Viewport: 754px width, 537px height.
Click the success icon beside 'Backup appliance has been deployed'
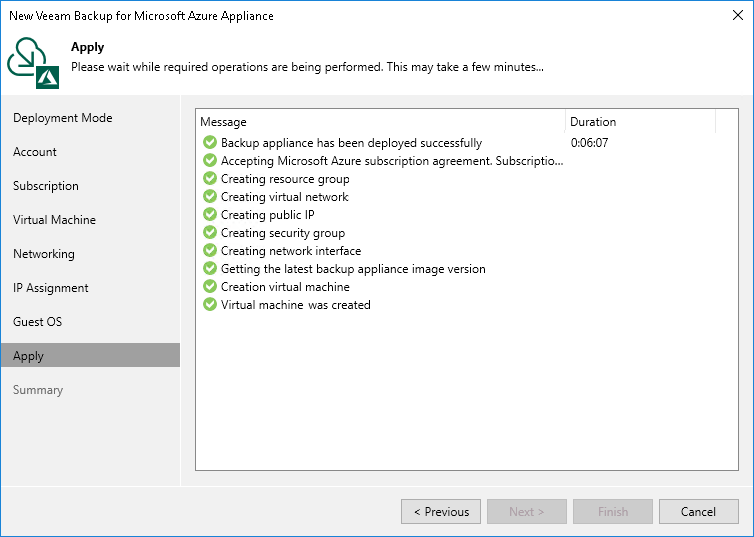tap(210, 143)
